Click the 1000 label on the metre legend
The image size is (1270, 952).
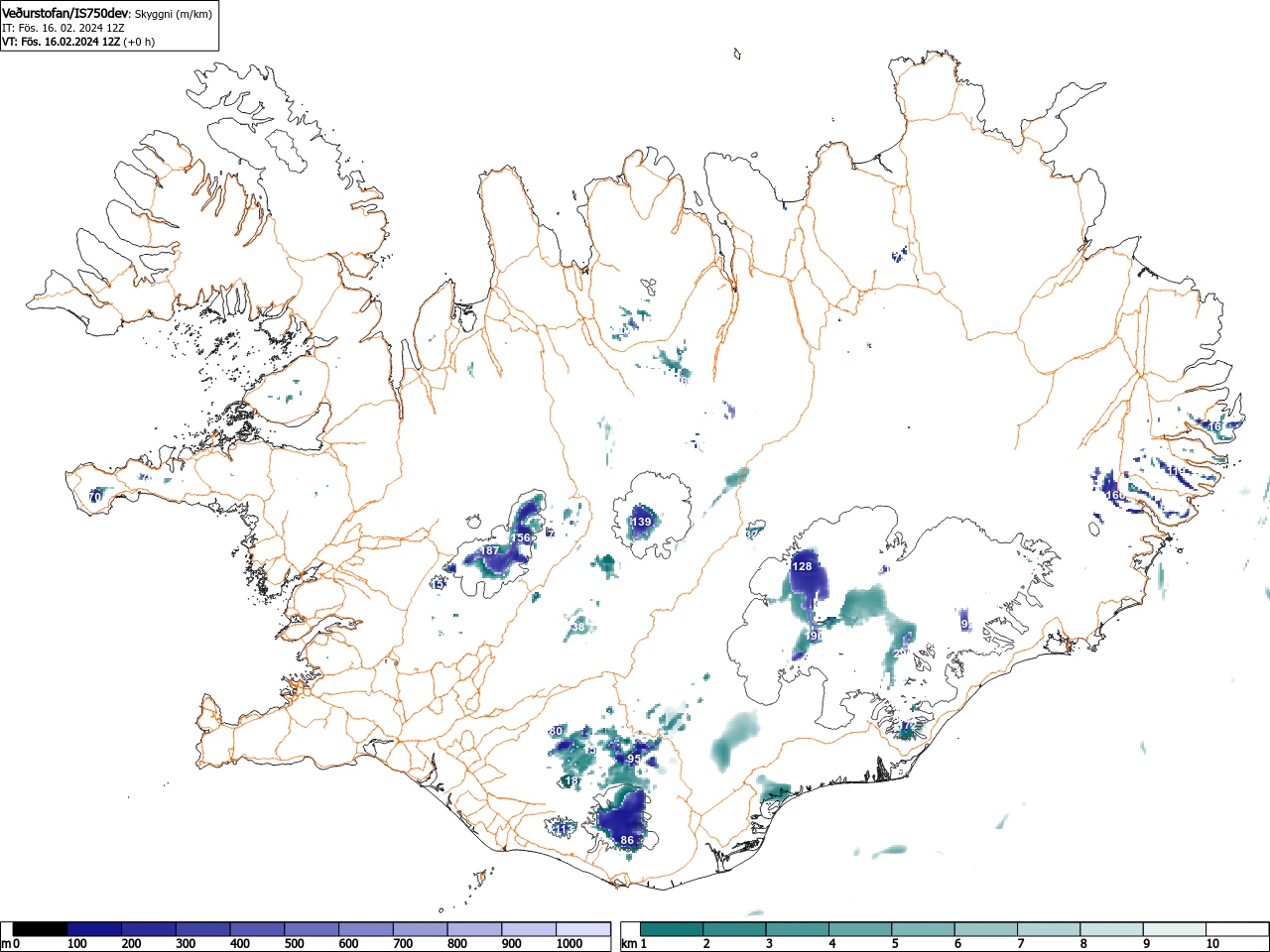[570, 944]
